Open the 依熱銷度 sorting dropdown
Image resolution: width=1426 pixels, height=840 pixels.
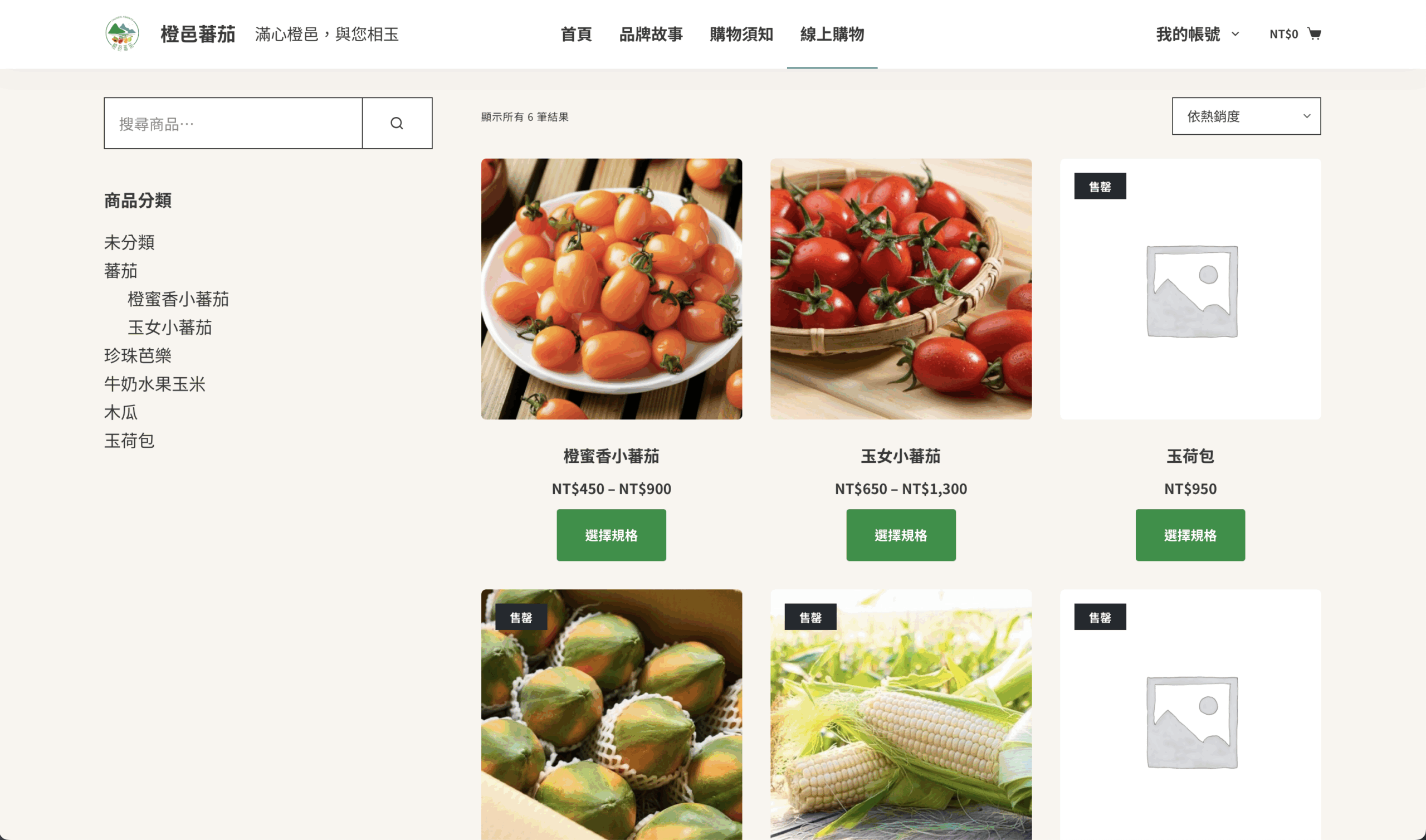click(x=1246, y=116)
